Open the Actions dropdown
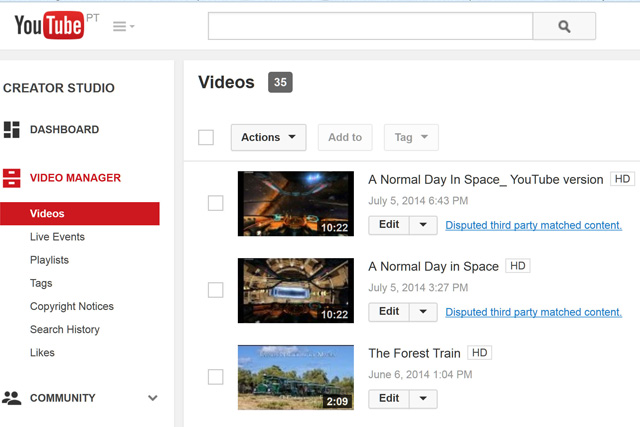 click(269, 137)
